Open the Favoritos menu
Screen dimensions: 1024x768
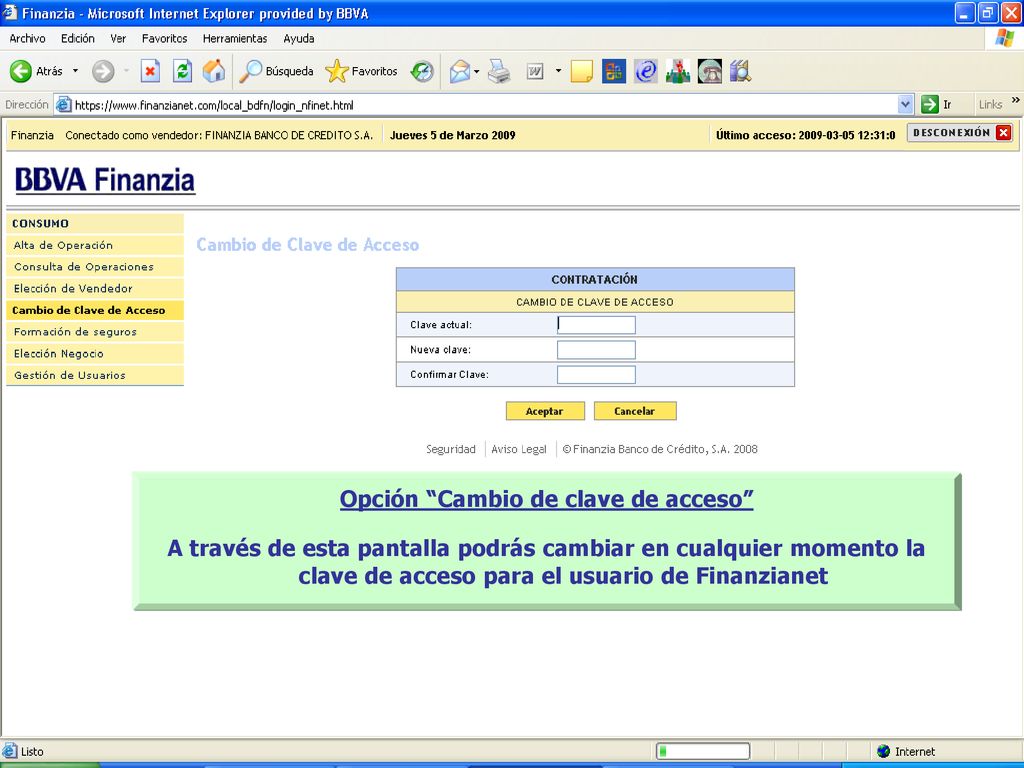[165, 39]
